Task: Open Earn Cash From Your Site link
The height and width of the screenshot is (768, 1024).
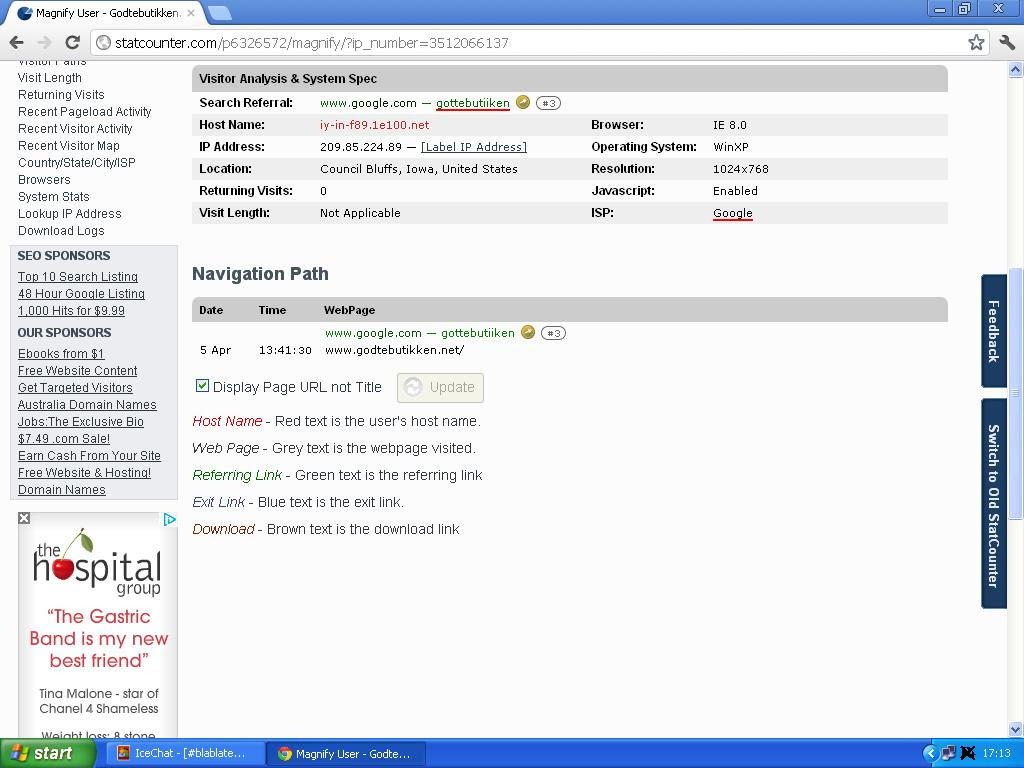Action: click(x=89, y=456)
